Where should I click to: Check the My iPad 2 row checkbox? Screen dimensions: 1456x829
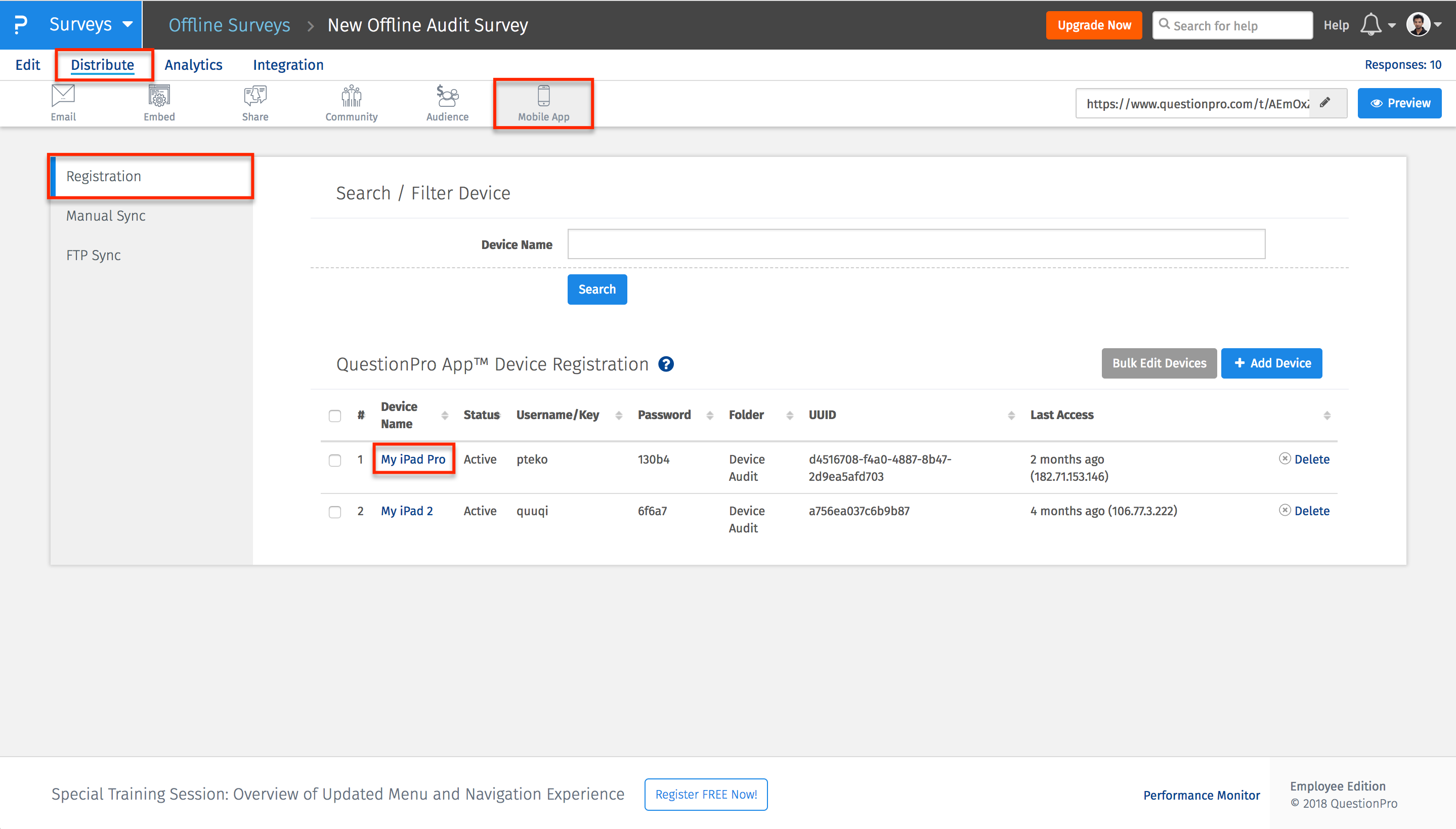pyautogui.click(x=334, y=512)
